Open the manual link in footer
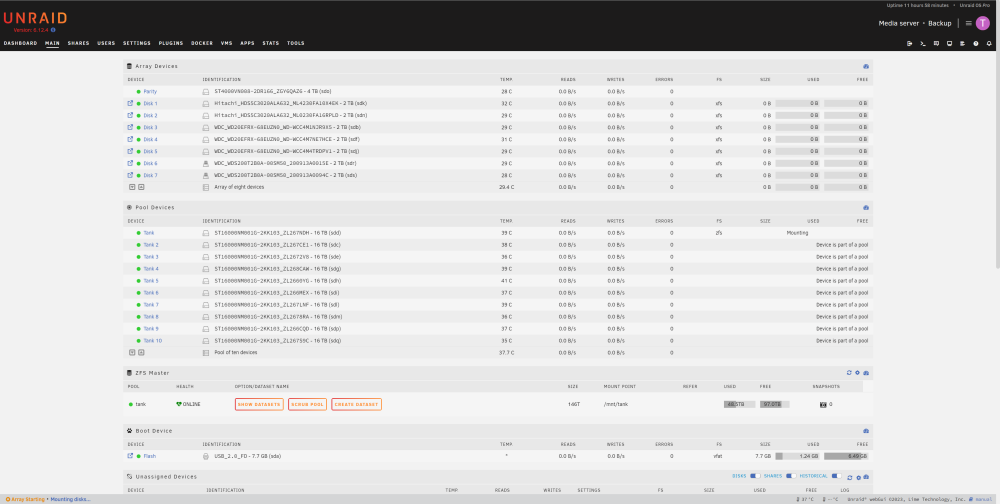The height and width of the screenshot is (504, 1000). pyautogui.click(x=981, y=500)
